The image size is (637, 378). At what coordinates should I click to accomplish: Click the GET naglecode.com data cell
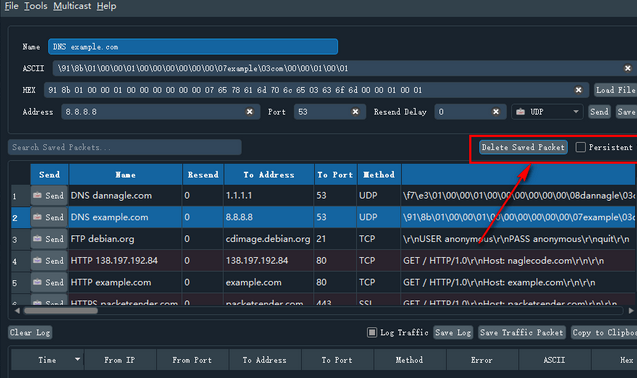(519, 261)
